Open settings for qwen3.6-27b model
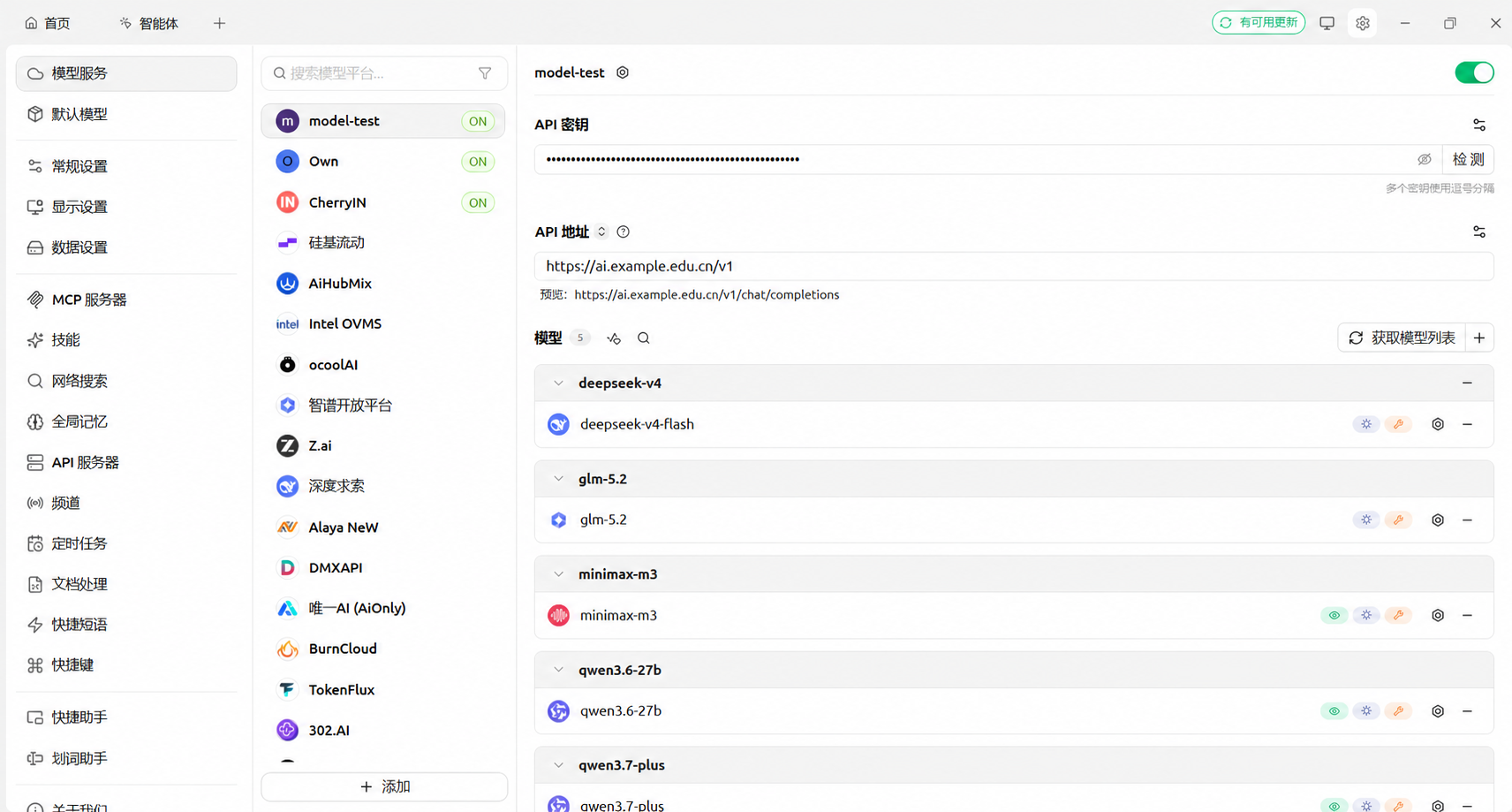The height and width of the screenshot is (812, 1512). point(1438,710)
